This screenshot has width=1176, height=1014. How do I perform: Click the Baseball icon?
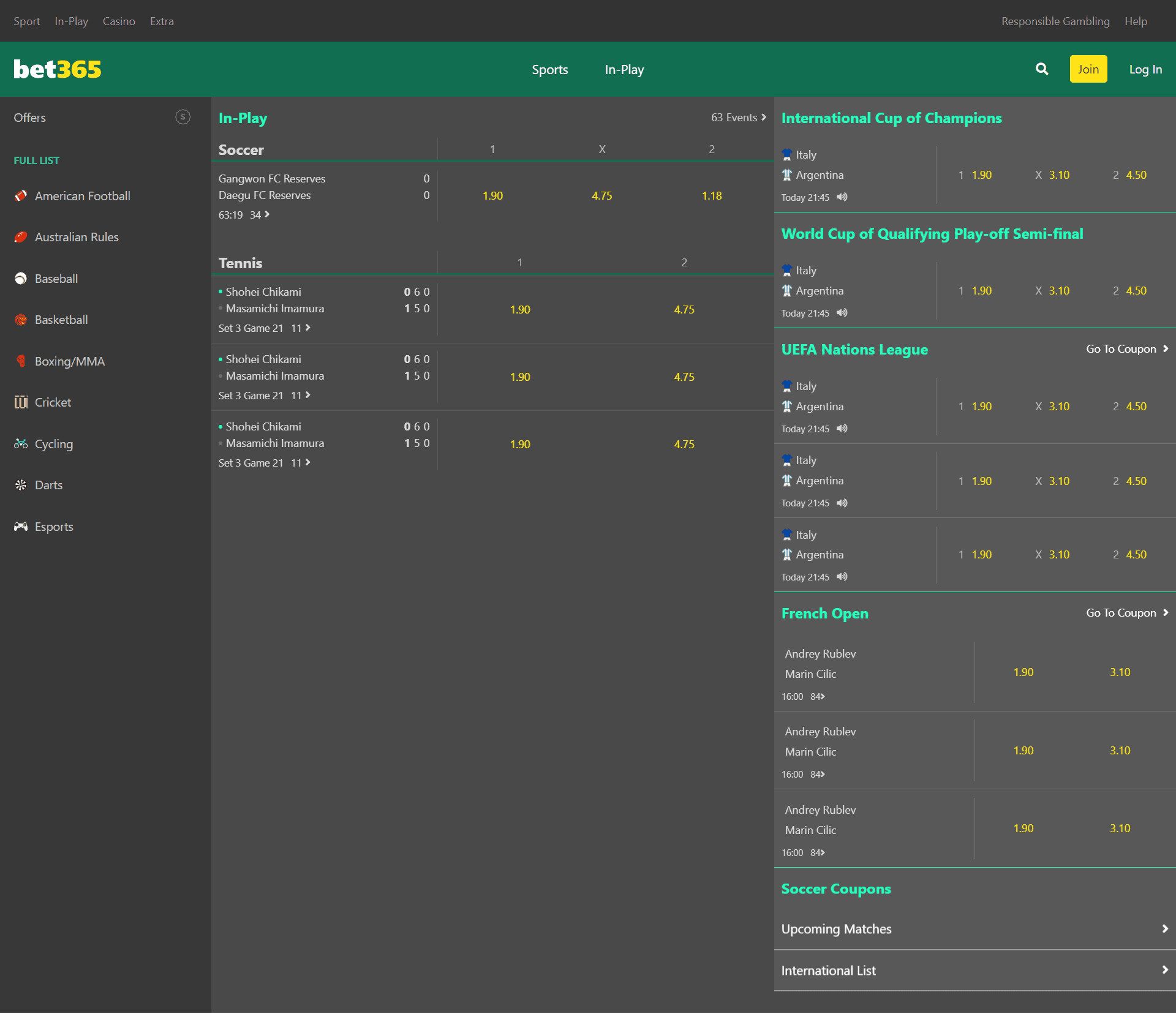point(21,279)
